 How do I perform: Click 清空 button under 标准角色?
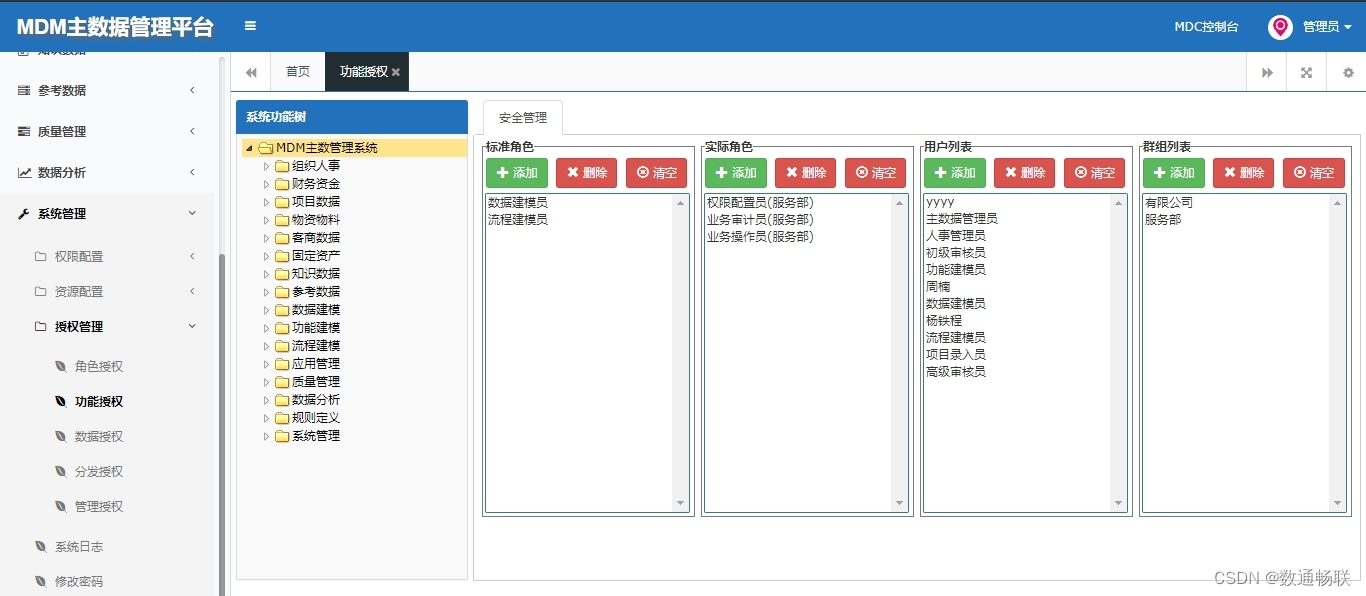[x=656, y=173]
